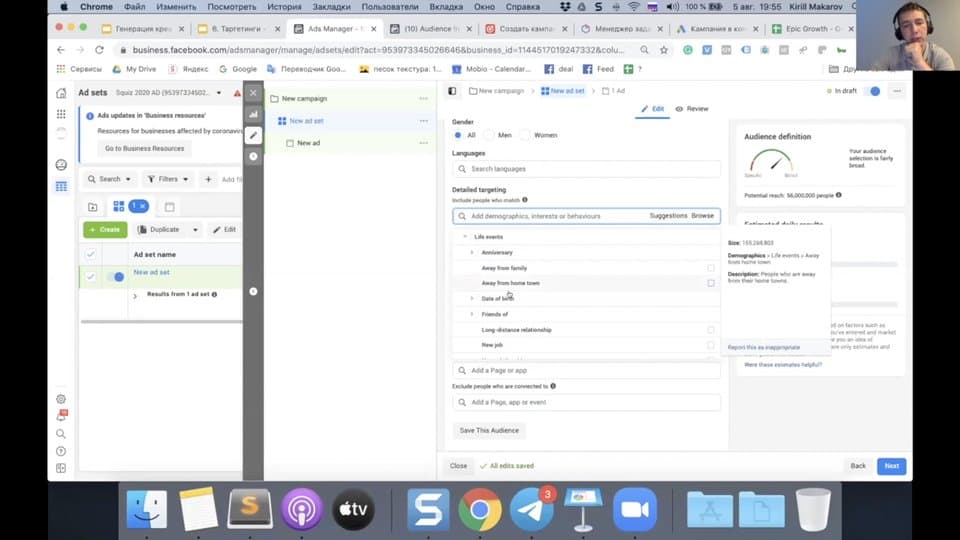Open the Duplicate dropdown arrow
This screenshot has width=960, height=540.
tap(195, 230)
